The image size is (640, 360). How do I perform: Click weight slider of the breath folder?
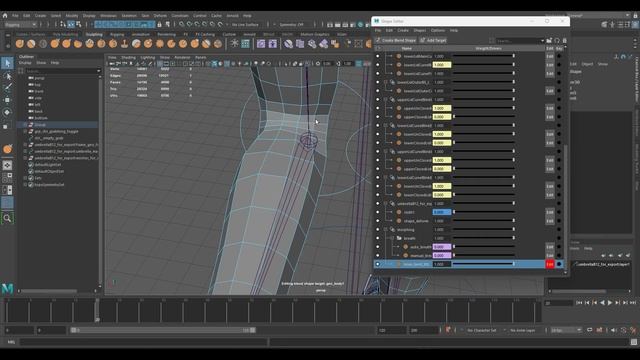tap(483, 238)
